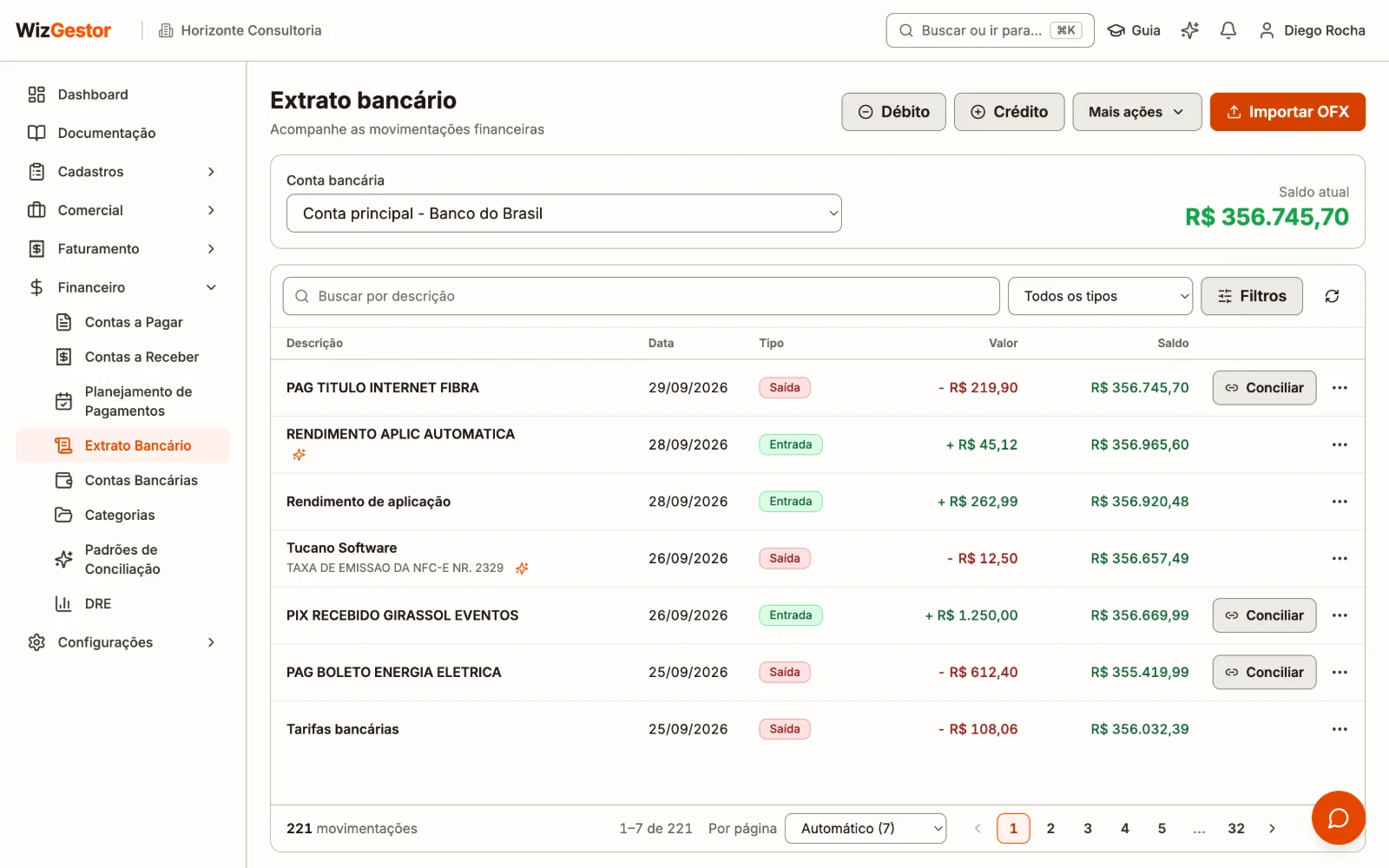Click the Tucano Software transaction name

click(x=342, y=548)
